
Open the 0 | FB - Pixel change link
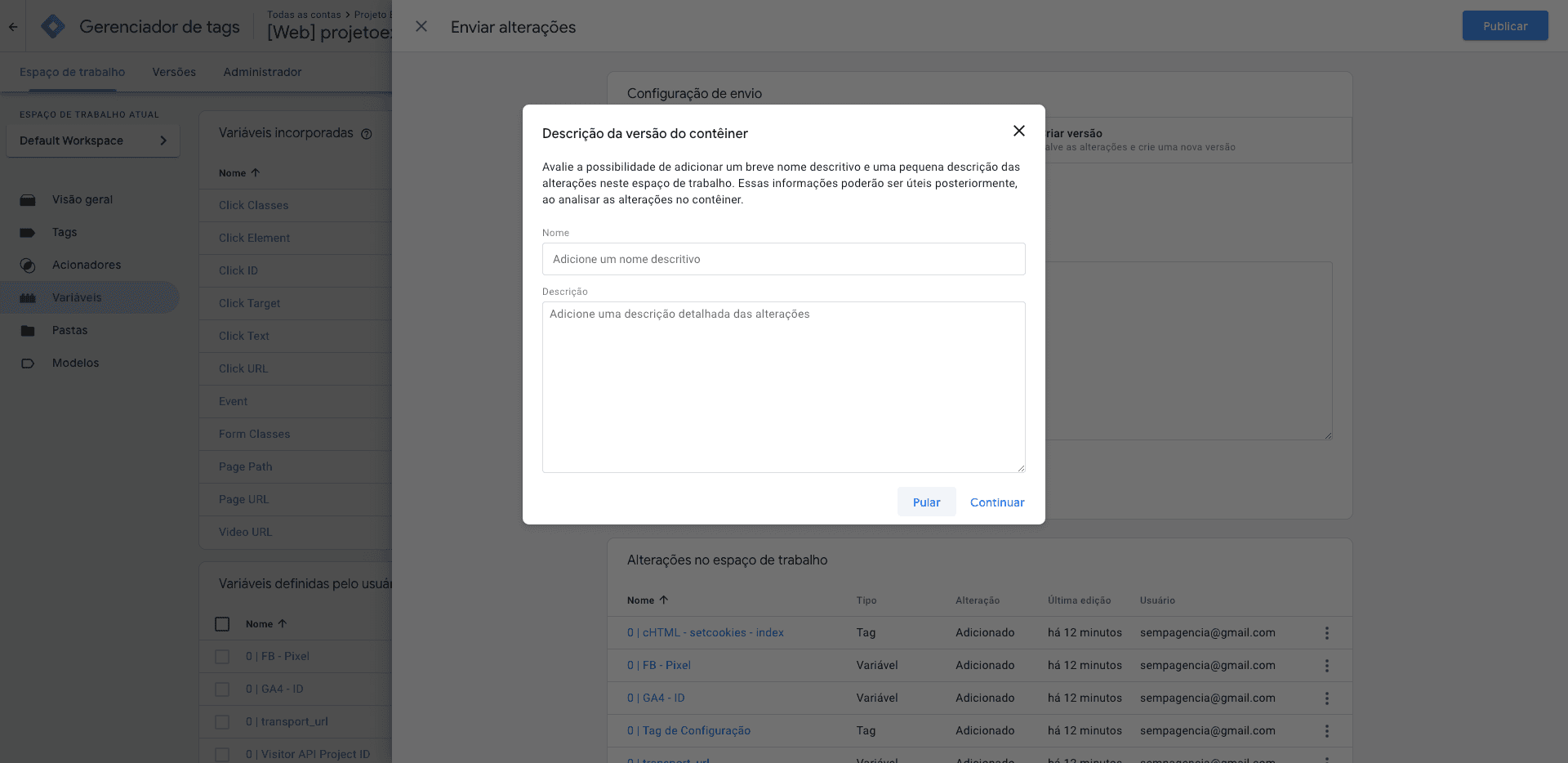659,665
